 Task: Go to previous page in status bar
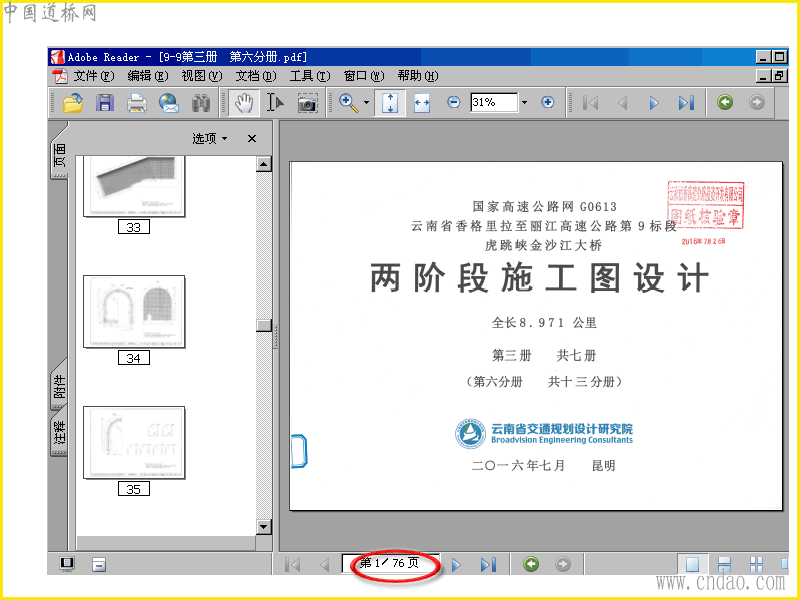pos(324,564)
